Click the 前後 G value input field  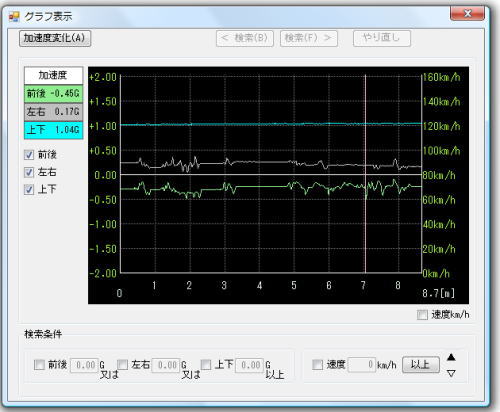[84, 365]
